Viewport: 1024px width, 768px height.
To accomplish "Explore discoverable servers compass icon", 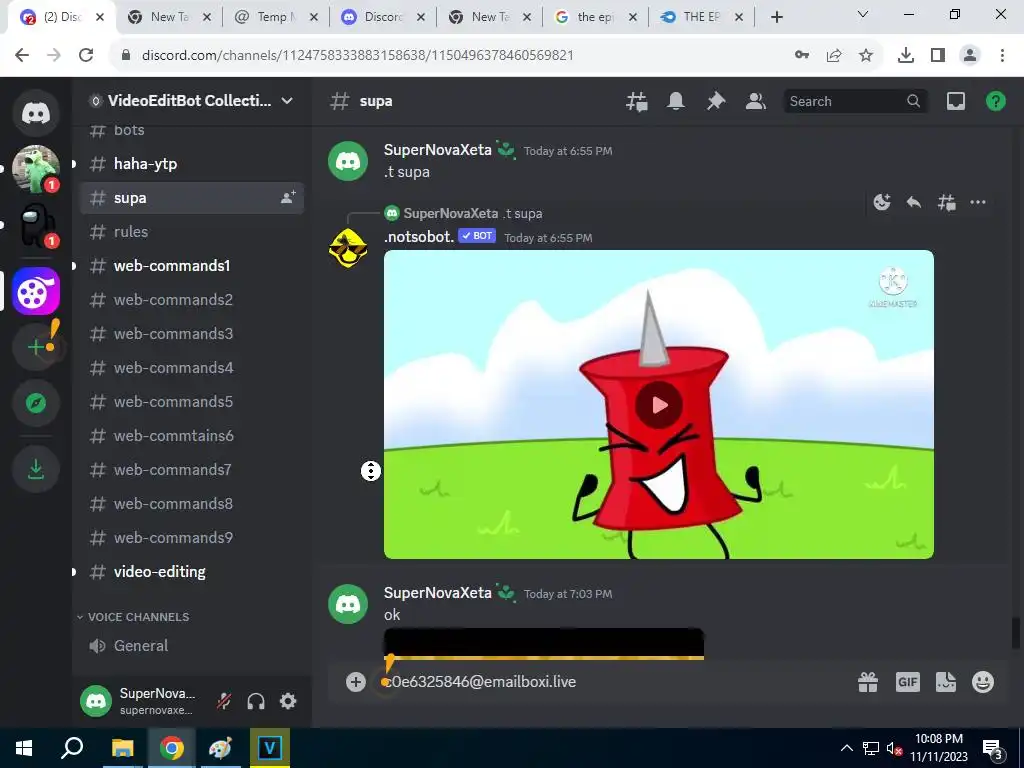I will (36, 403).
